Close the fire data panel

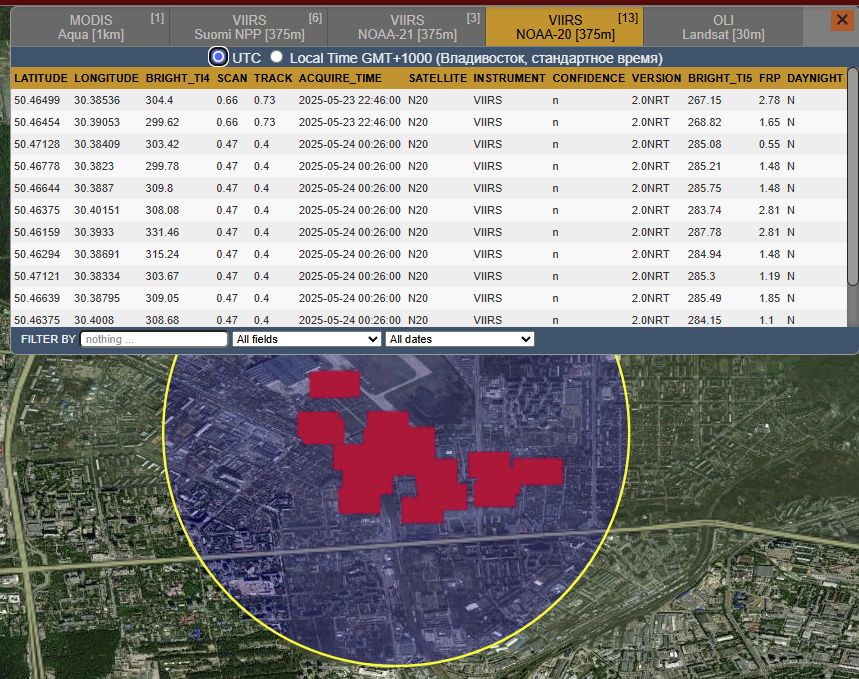tap(842, 20)
